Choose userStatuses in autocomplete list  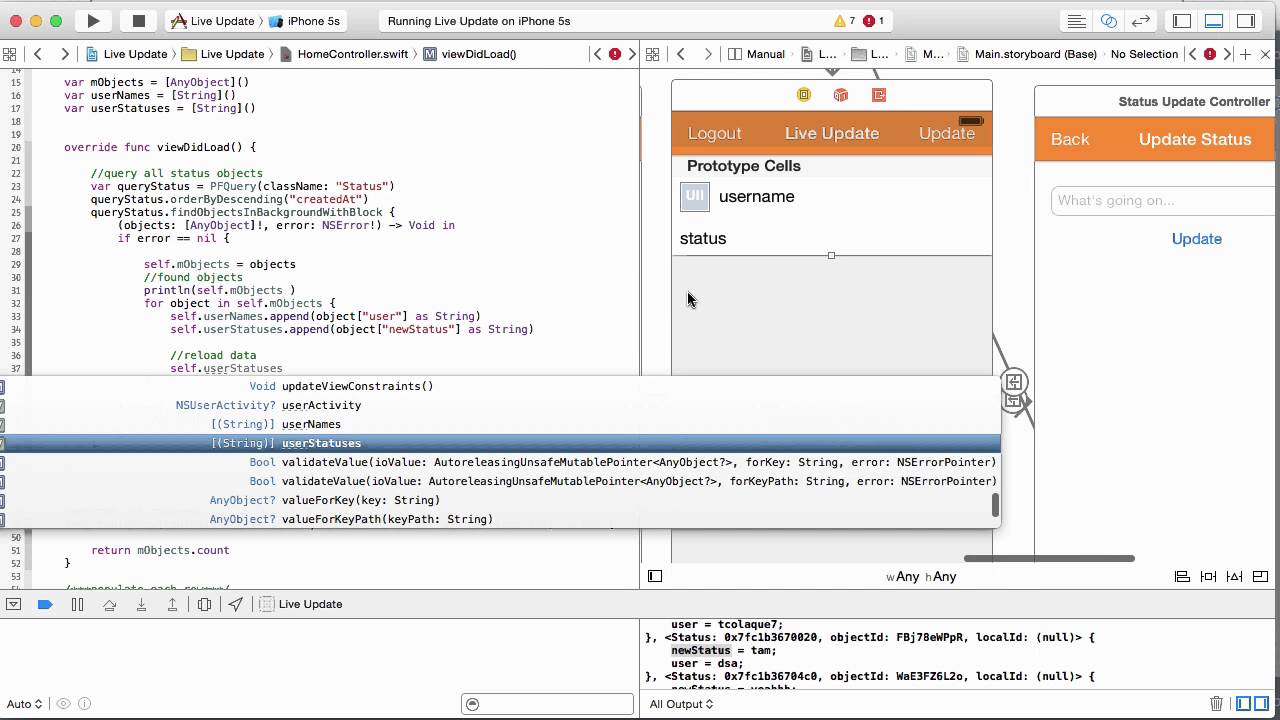click(500, 443)
